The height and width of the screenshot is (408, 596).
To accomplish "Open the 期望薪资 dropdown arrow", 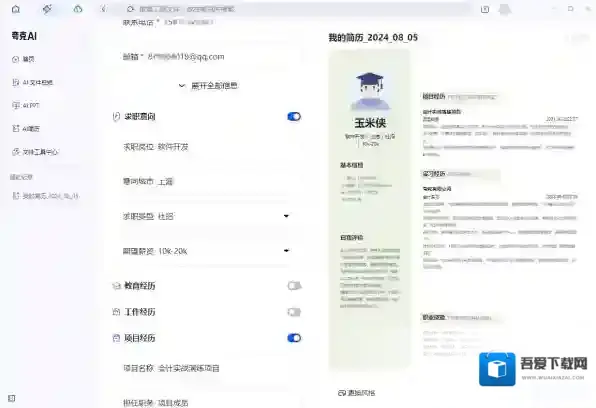I will click(286, 251).
